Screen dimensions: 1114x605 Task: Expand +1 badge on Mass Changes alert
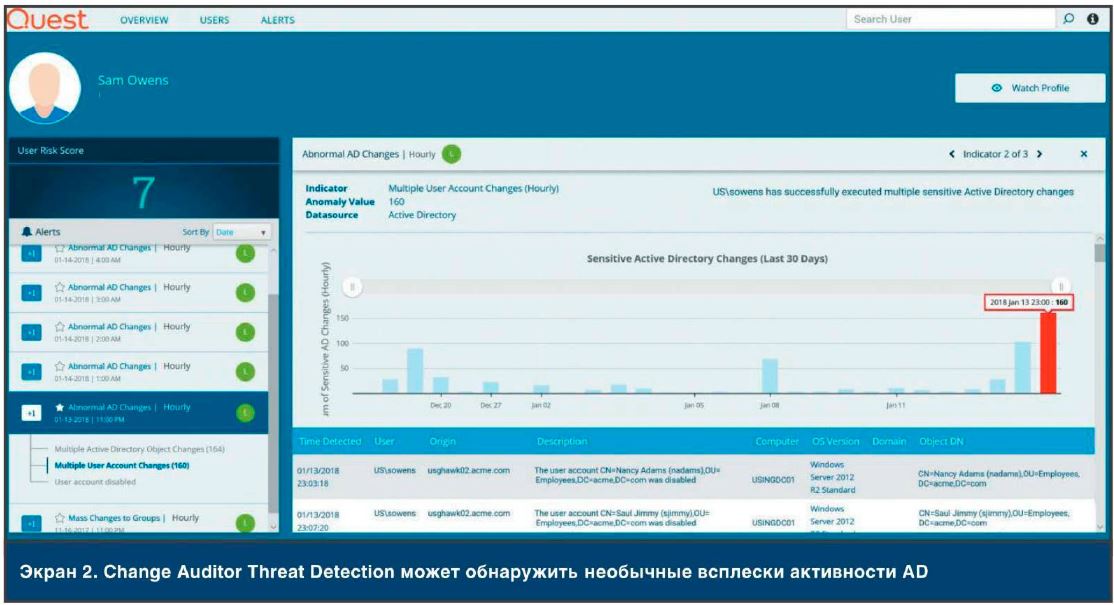click(31, 523)
